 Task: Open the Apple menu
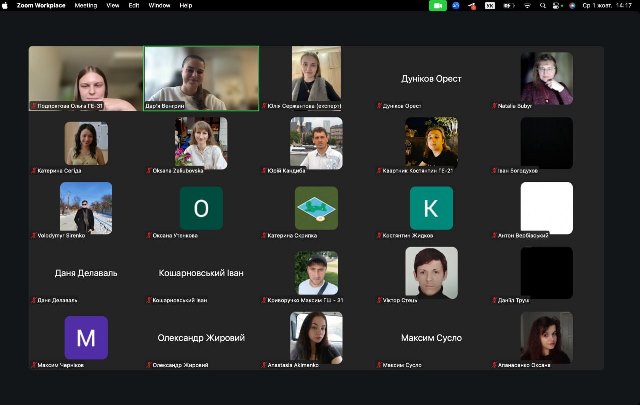pos(6,5)
